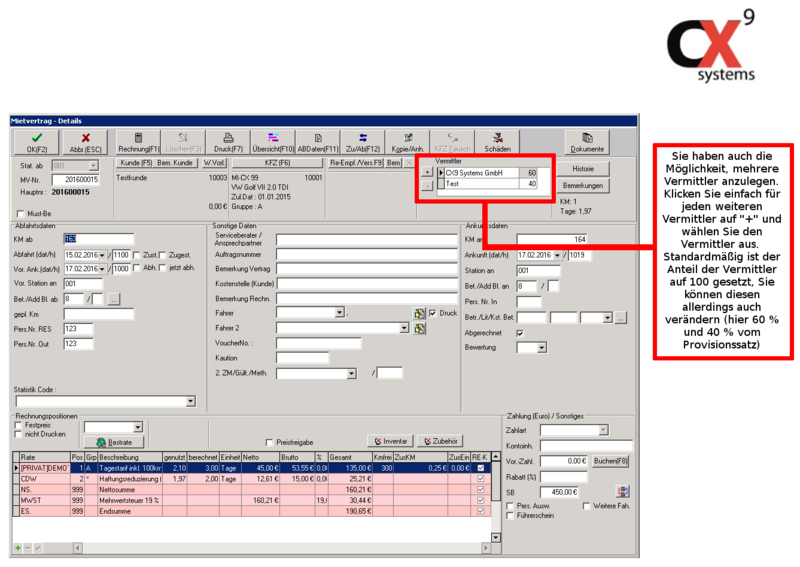Open Rechnung(F1) invoice toolbar button
The width and height of the screenshot is (800, 567).
coord(139,142)
